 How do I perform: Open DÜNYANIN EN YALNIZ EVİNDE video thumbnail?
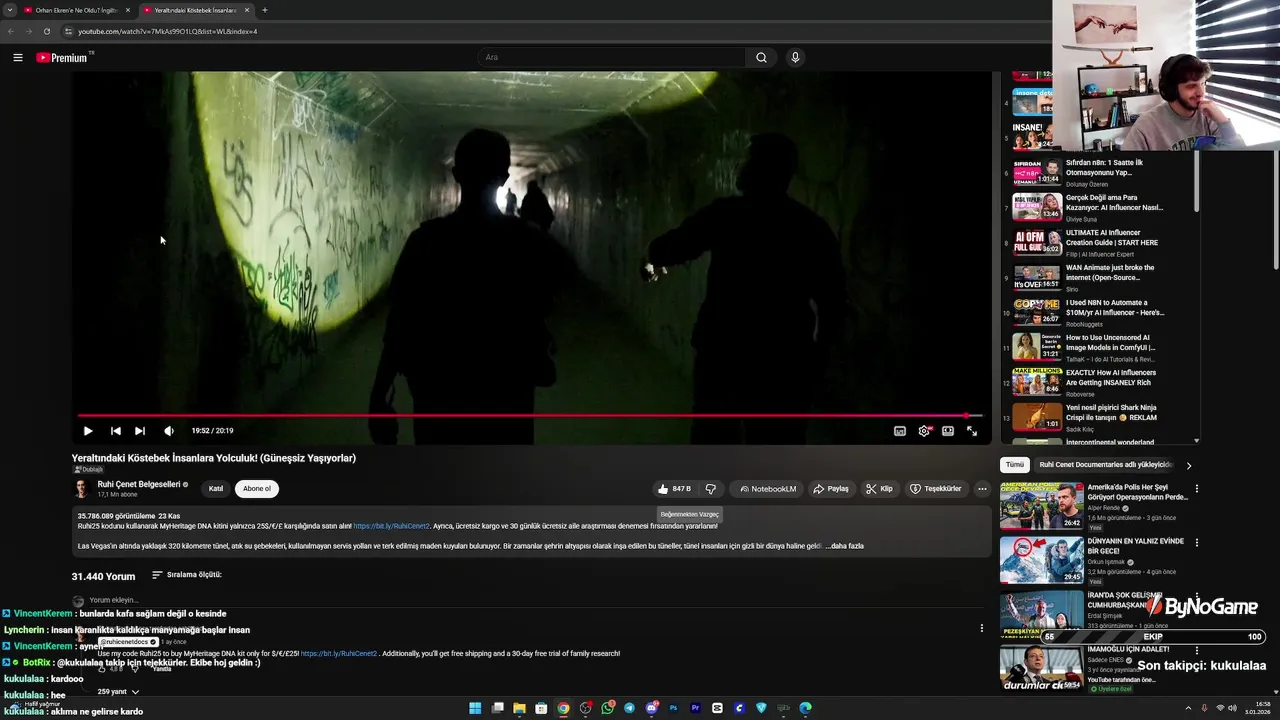(1041, 560)
